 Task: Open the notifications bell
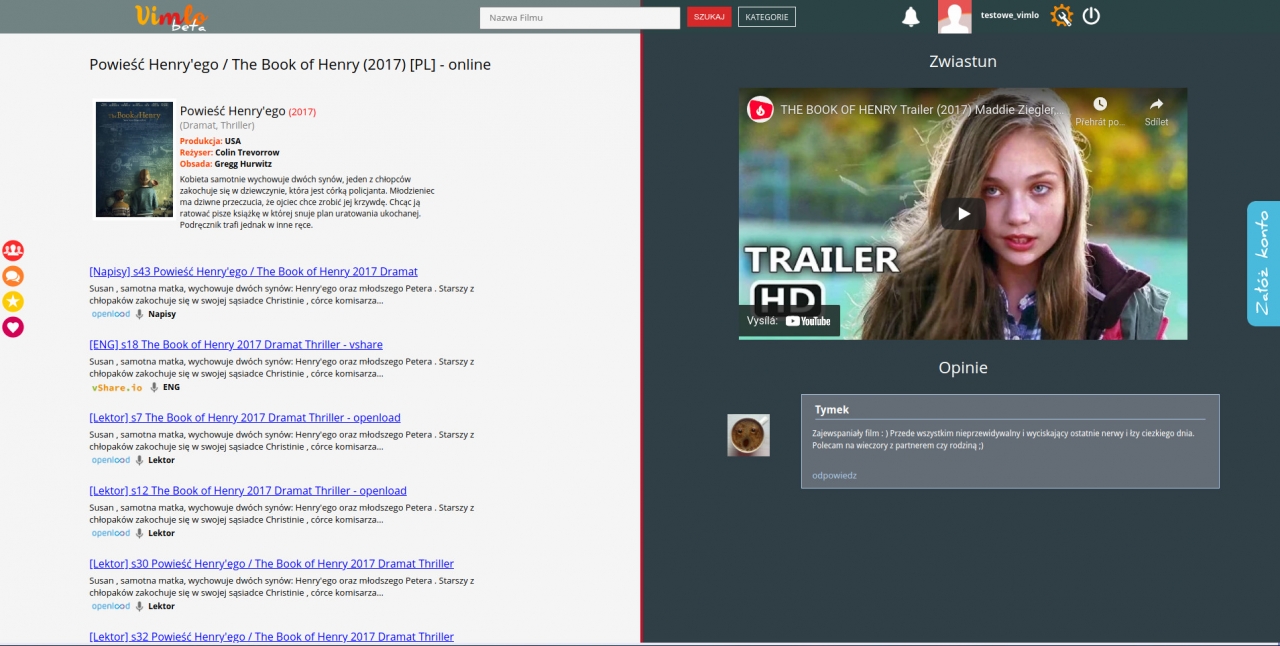(911, 17)
